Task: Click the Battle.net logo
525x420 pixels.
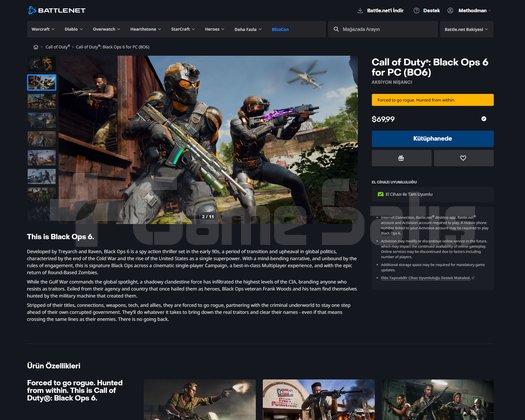Action: (x=57, y=10)
